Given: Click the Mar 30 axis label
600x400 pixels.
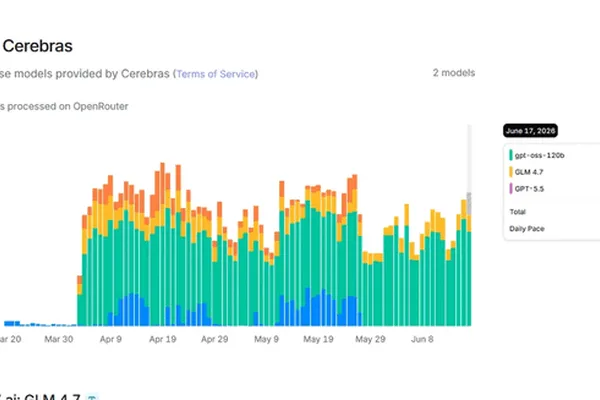Looking at the screenshot, I should [59, 339].
